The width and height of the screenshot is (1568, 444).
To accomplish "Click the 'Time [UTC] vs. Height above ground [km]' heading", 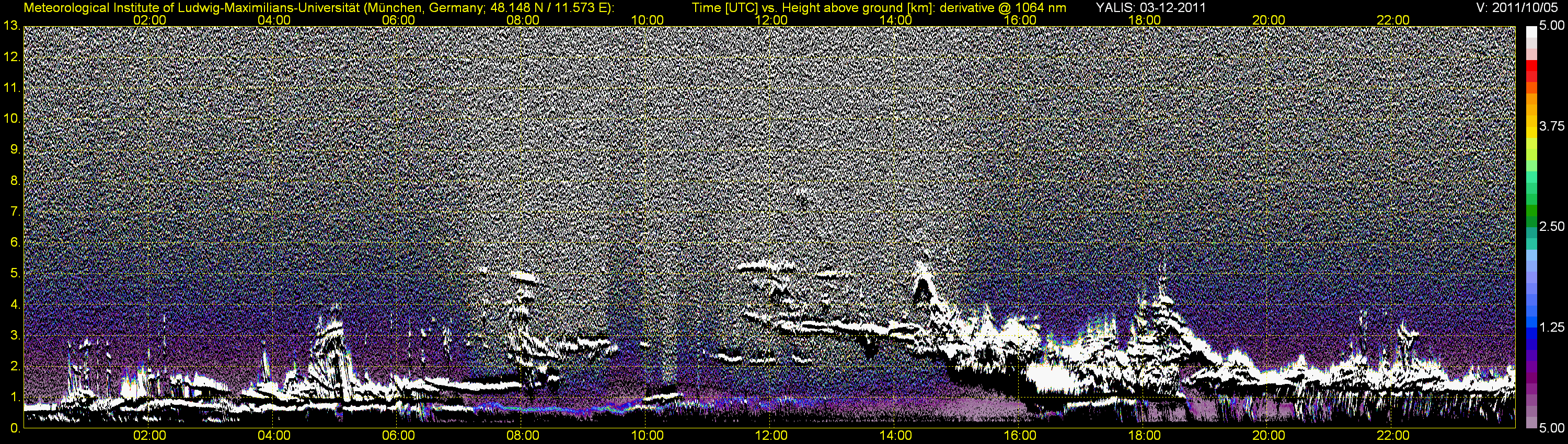I will pos(813,7).
